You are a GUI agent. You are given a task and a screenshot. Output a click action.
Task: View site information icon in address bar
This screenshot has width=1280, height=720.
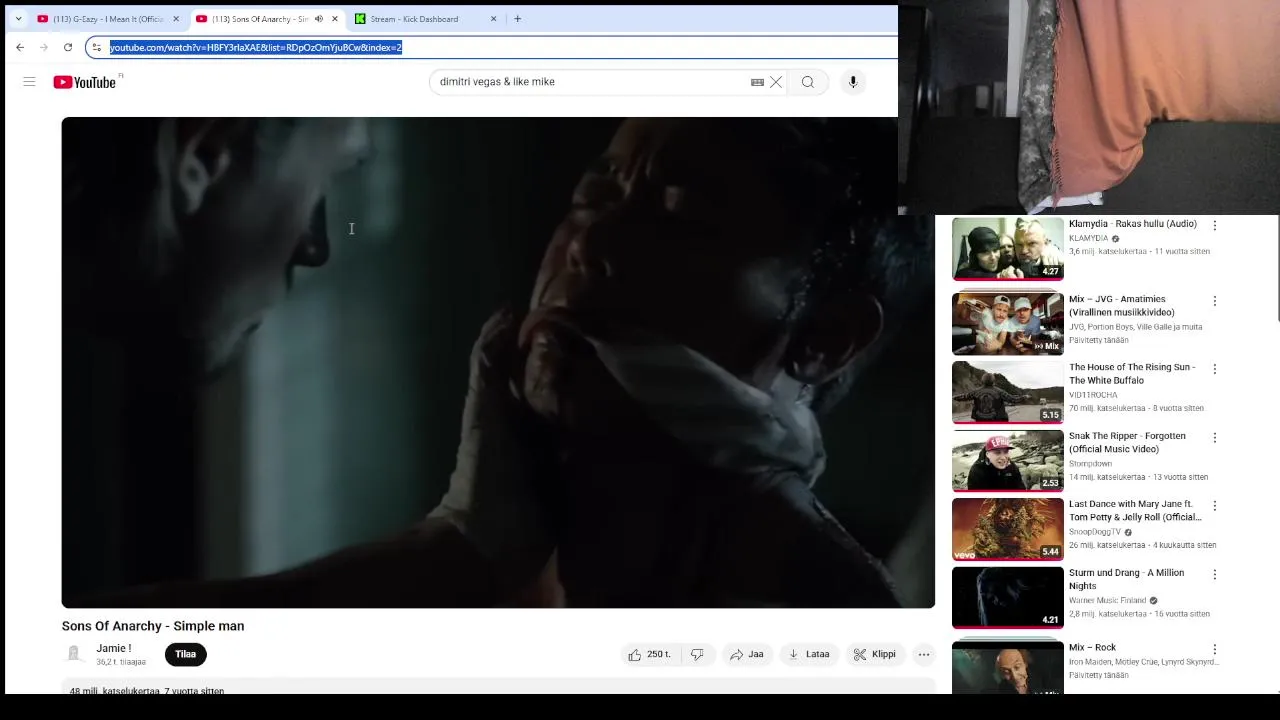pos(96,47)
